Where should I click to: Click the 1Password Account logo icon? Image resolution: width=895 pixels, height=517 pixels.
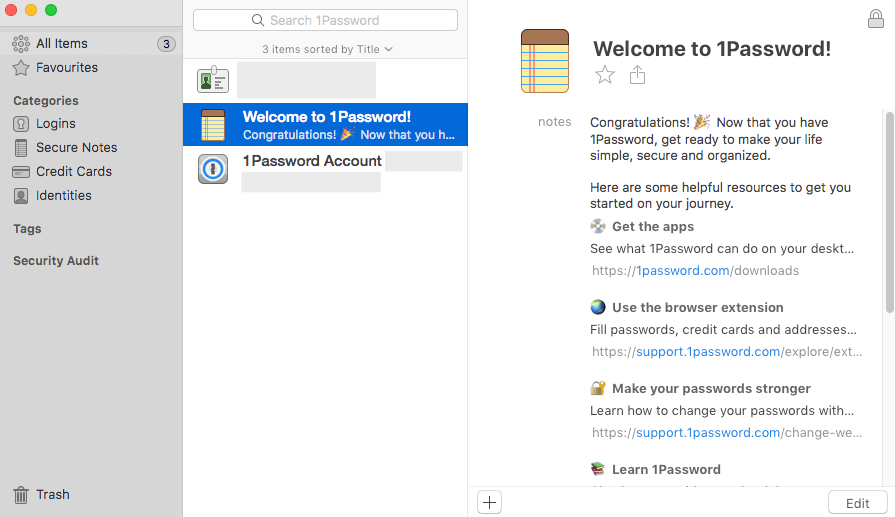[213, 169]
